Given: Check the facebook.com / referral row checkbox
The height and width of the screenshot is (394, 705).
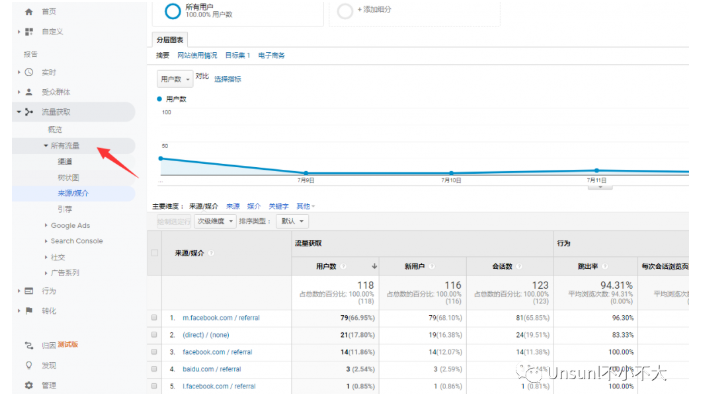Looking at the screenshot, I should (x=154, y=352).
